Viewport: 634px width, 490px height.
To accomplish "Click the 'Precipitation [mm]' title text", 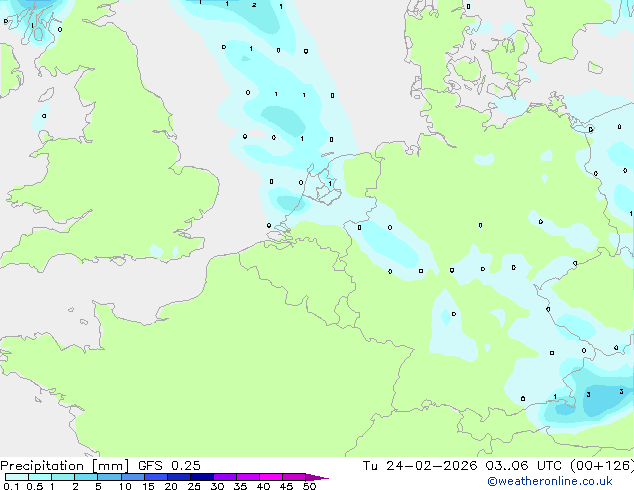I will click(x=64, y=466).
